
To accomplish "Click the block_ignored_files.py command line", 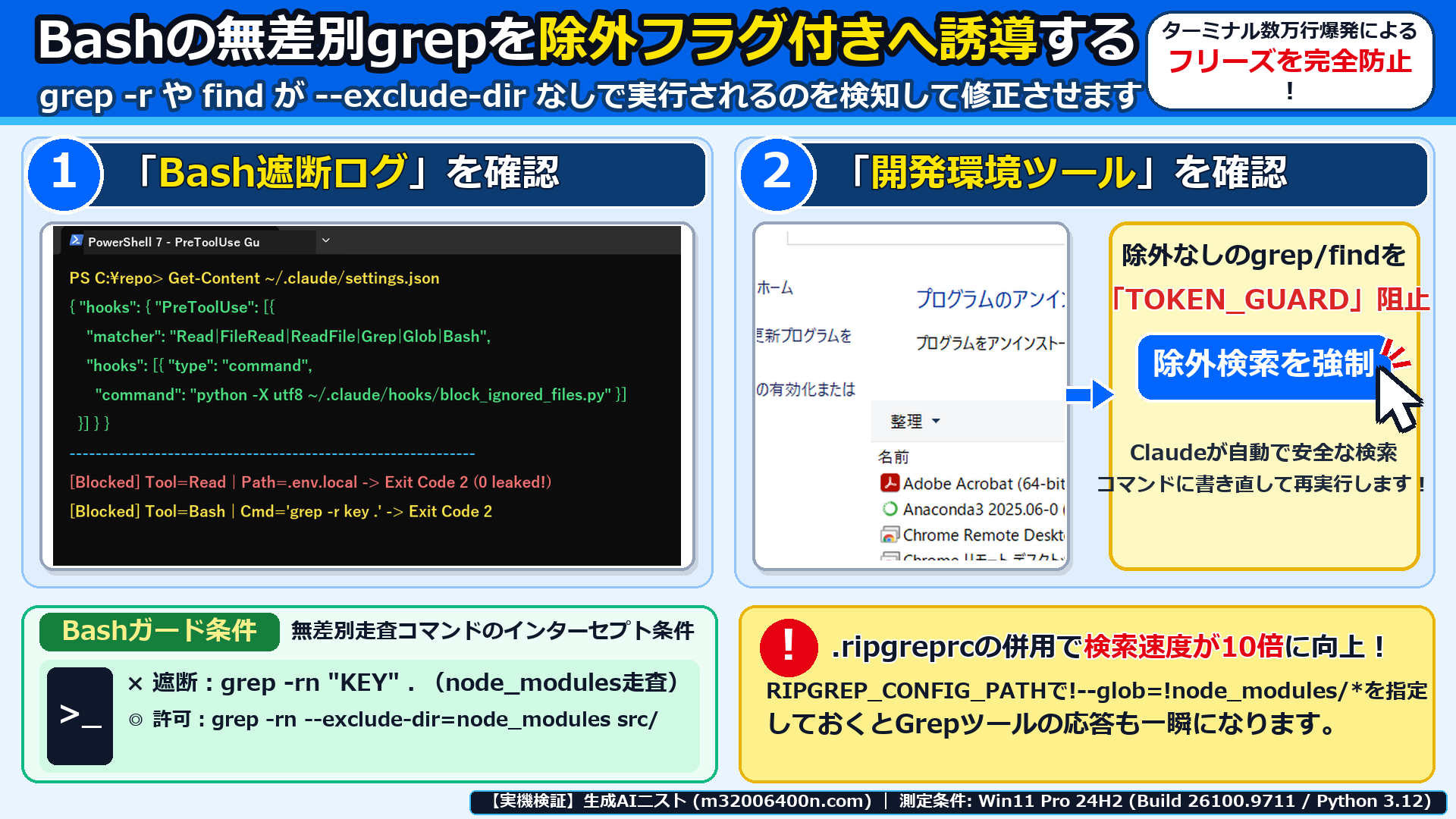I will click(x=361, y=395).
